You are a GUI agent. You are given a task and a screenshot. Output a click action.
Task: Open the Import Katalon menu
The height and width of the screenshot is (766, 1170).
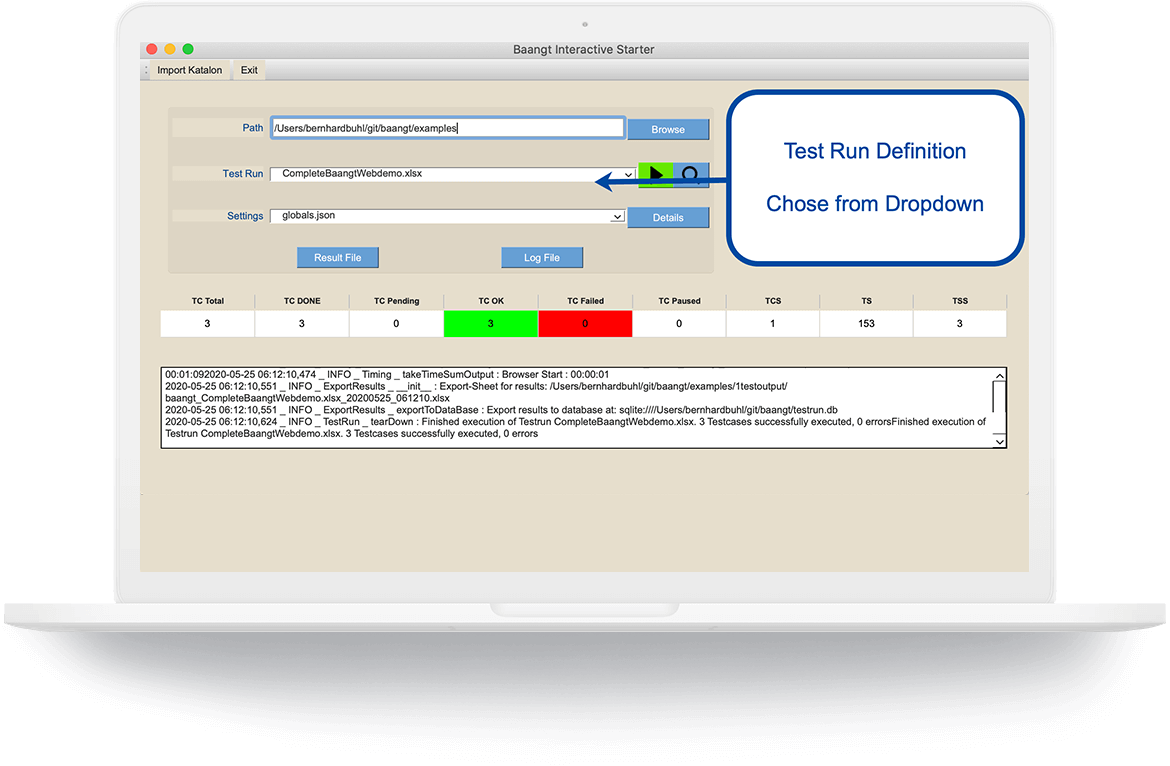tap(190, 70)
